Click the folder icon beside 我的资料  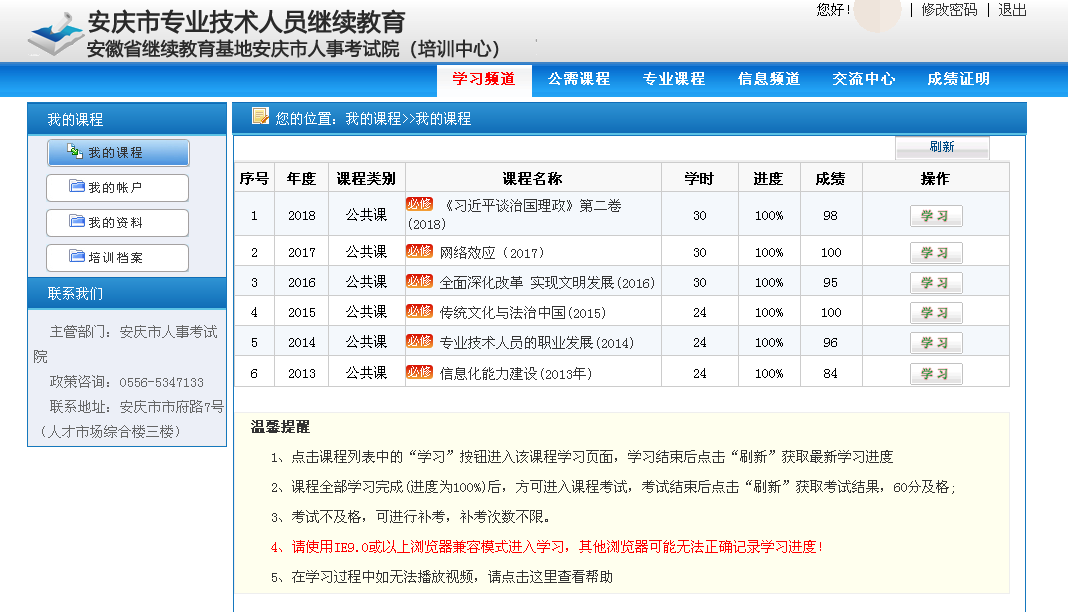pos(77,222)
